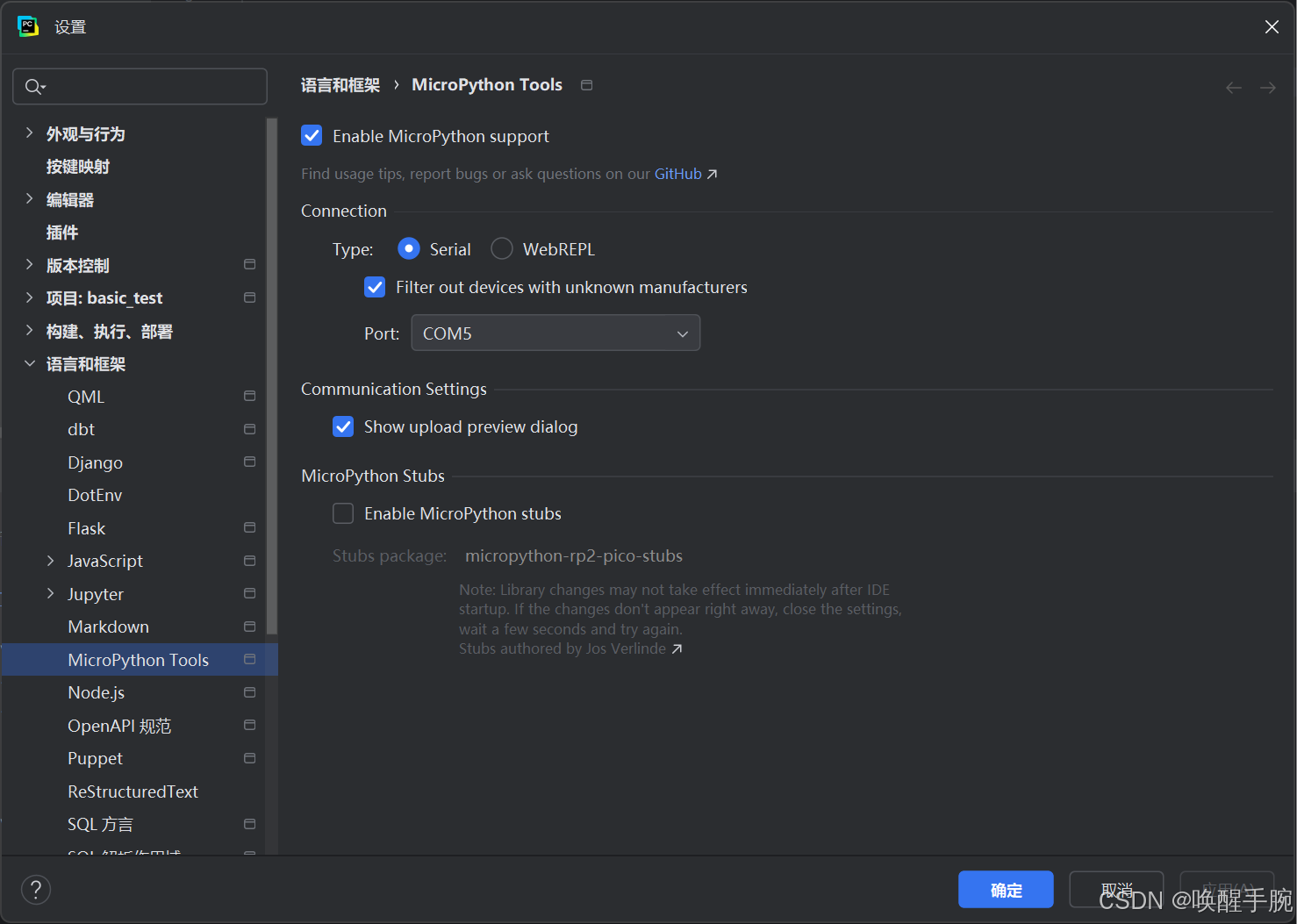Select MicroPython Tools in the tree

[140, 660]
